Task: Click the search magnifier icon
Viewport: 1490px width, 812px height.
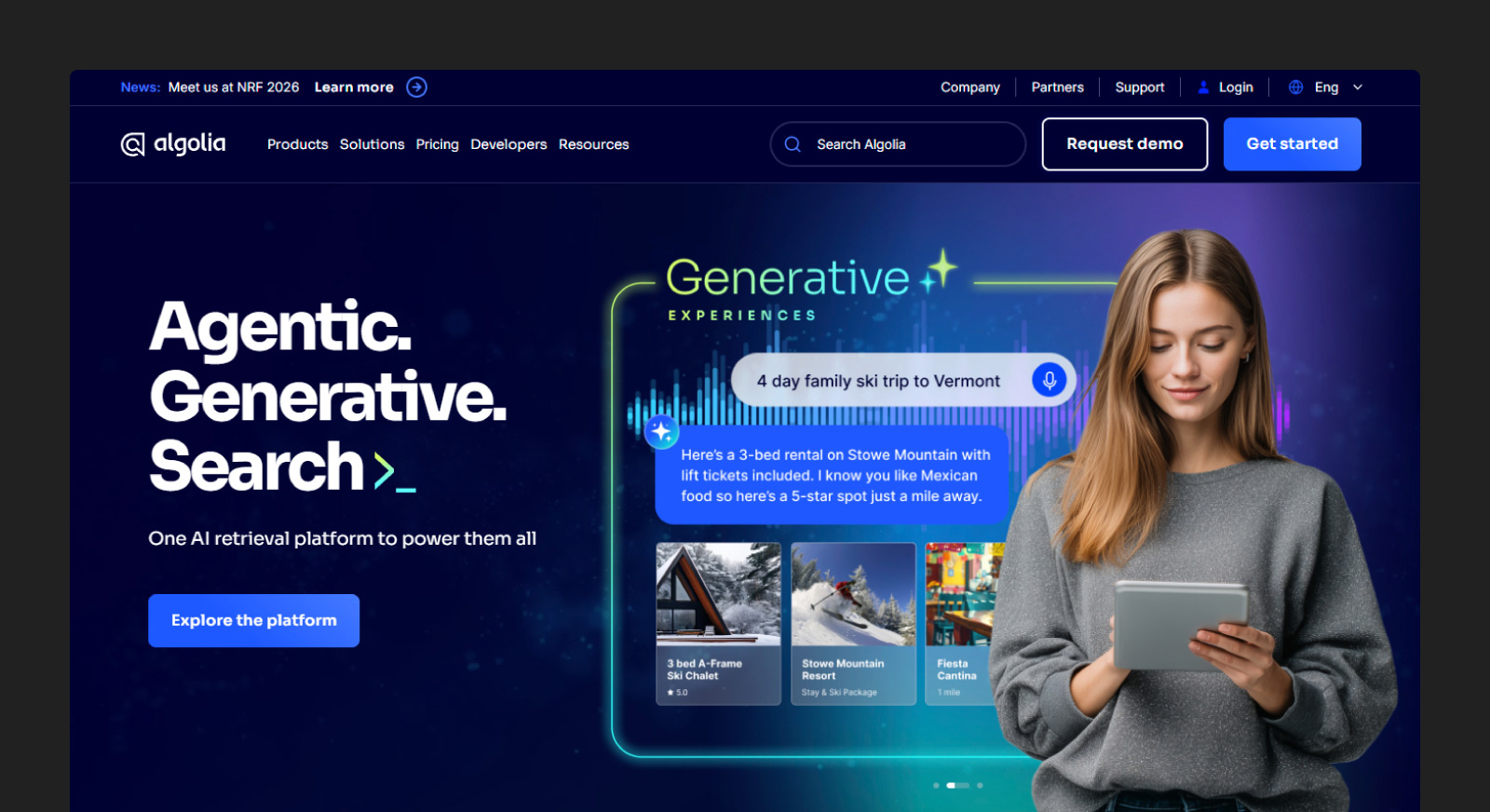Action: point(792,144)
